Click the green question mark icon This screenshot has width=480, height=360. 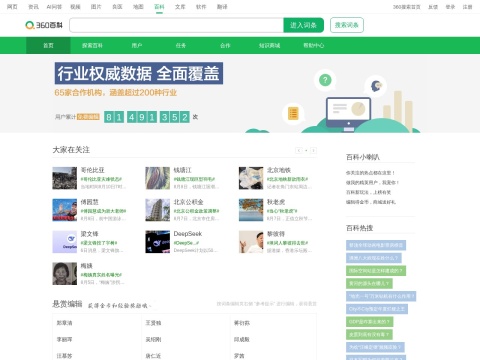(325, 80)
